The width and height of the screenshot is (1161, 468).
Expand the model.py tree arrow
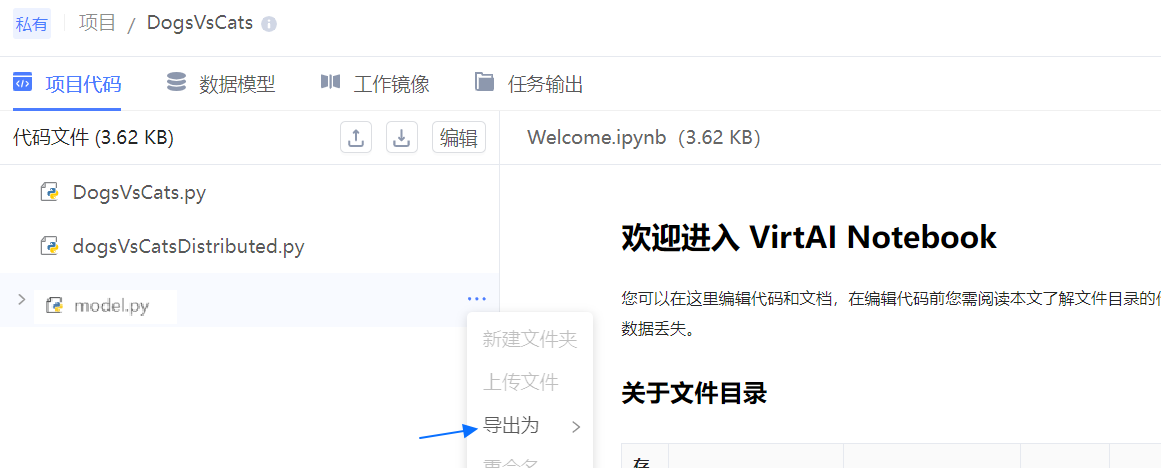pos(21,299)
